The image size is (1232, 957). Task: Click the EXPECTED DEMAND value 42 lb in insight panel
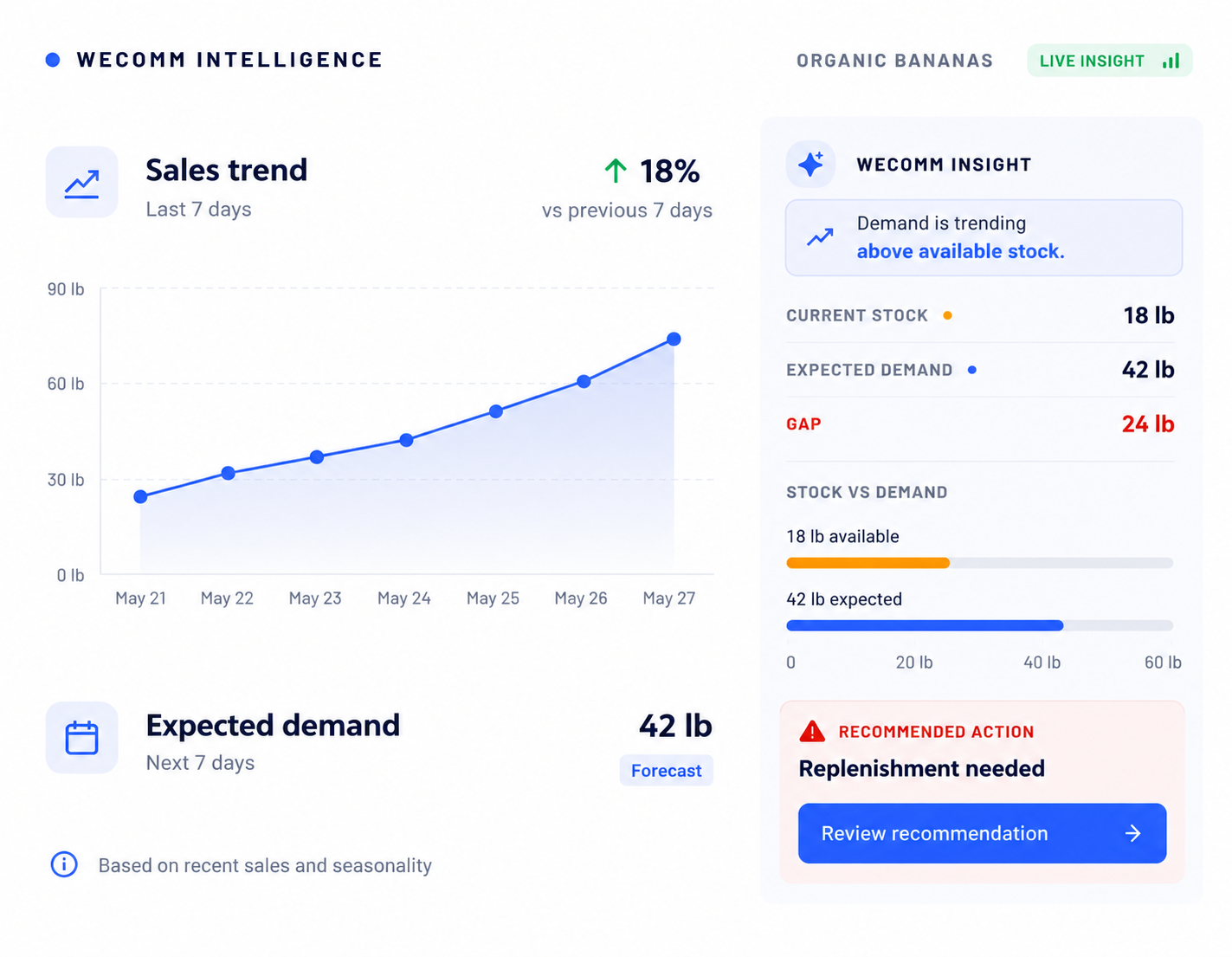[x=1148, y=370]
